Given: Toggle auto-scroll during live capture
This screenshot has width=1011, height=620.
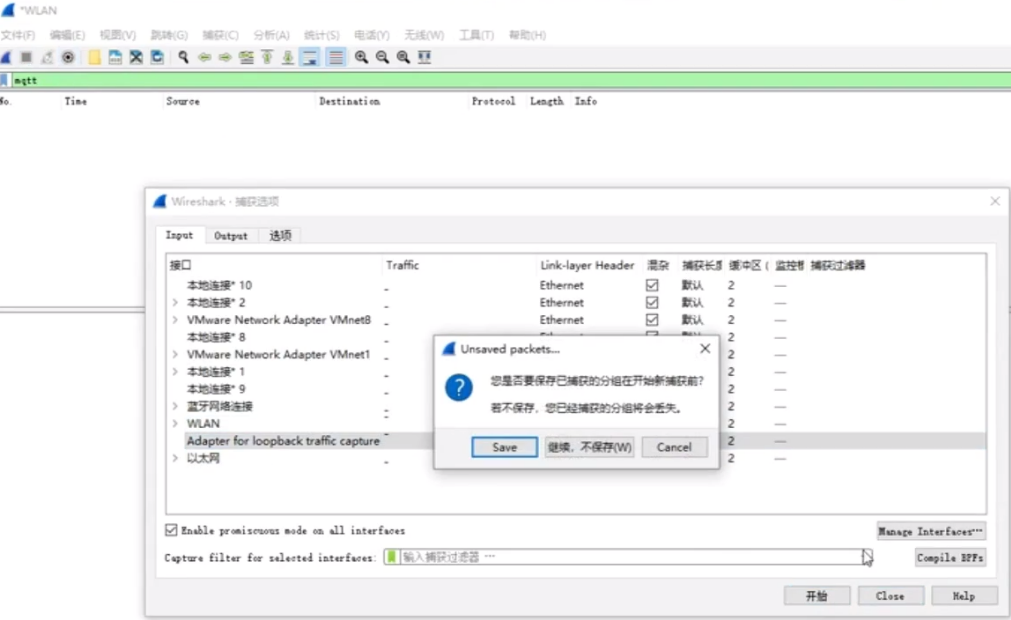Looking at the screenshot, I should pos(310,57).
